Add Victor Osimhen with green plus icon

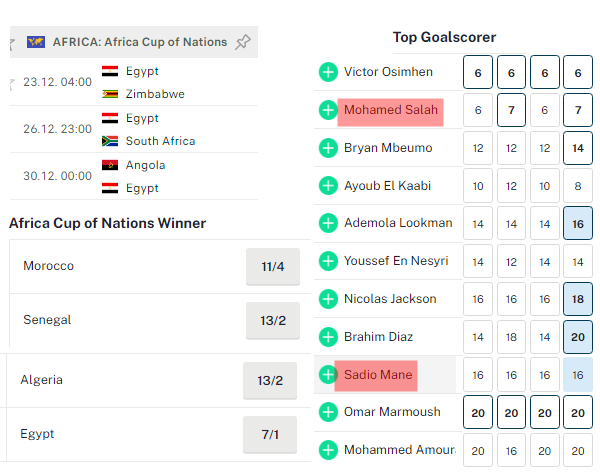click(328, 72)
